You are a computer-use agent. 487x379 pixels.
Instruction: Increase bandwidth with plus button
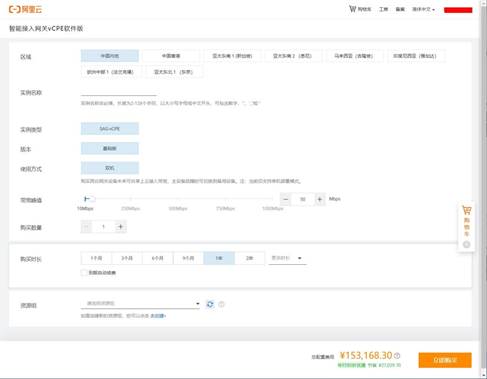pos(320,199)
